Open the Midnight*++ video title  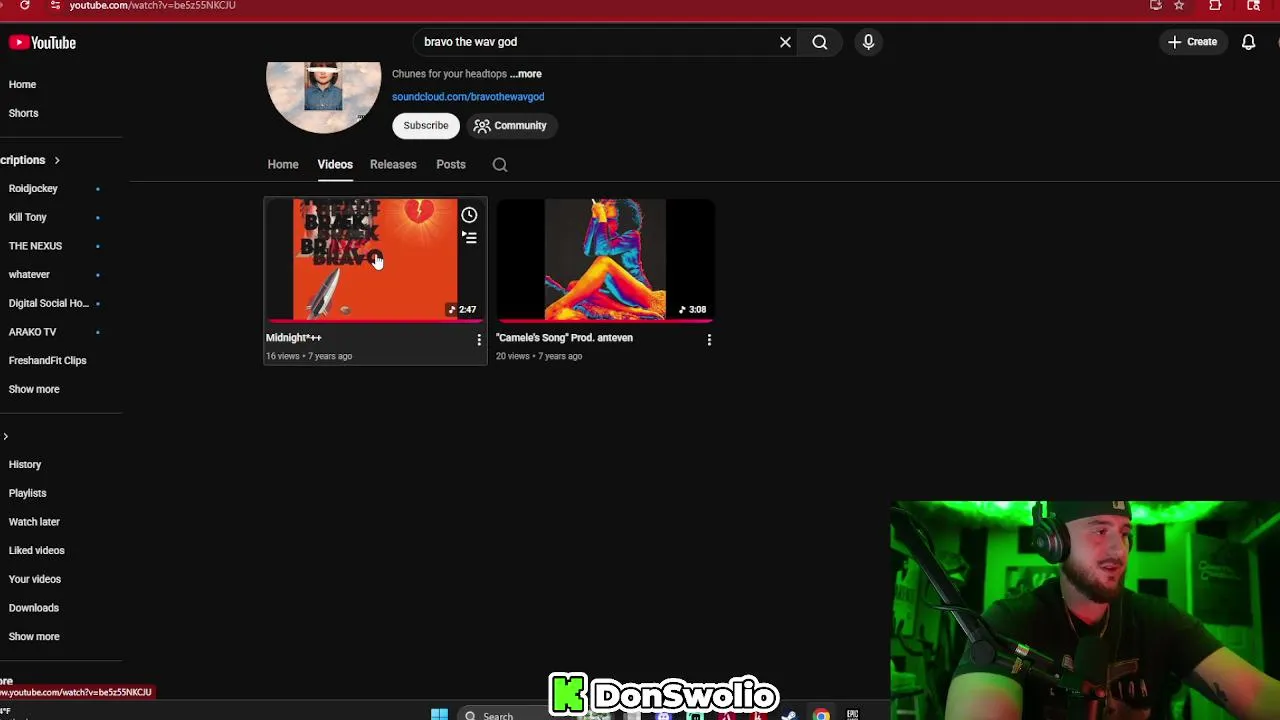[x=293, y=338]
